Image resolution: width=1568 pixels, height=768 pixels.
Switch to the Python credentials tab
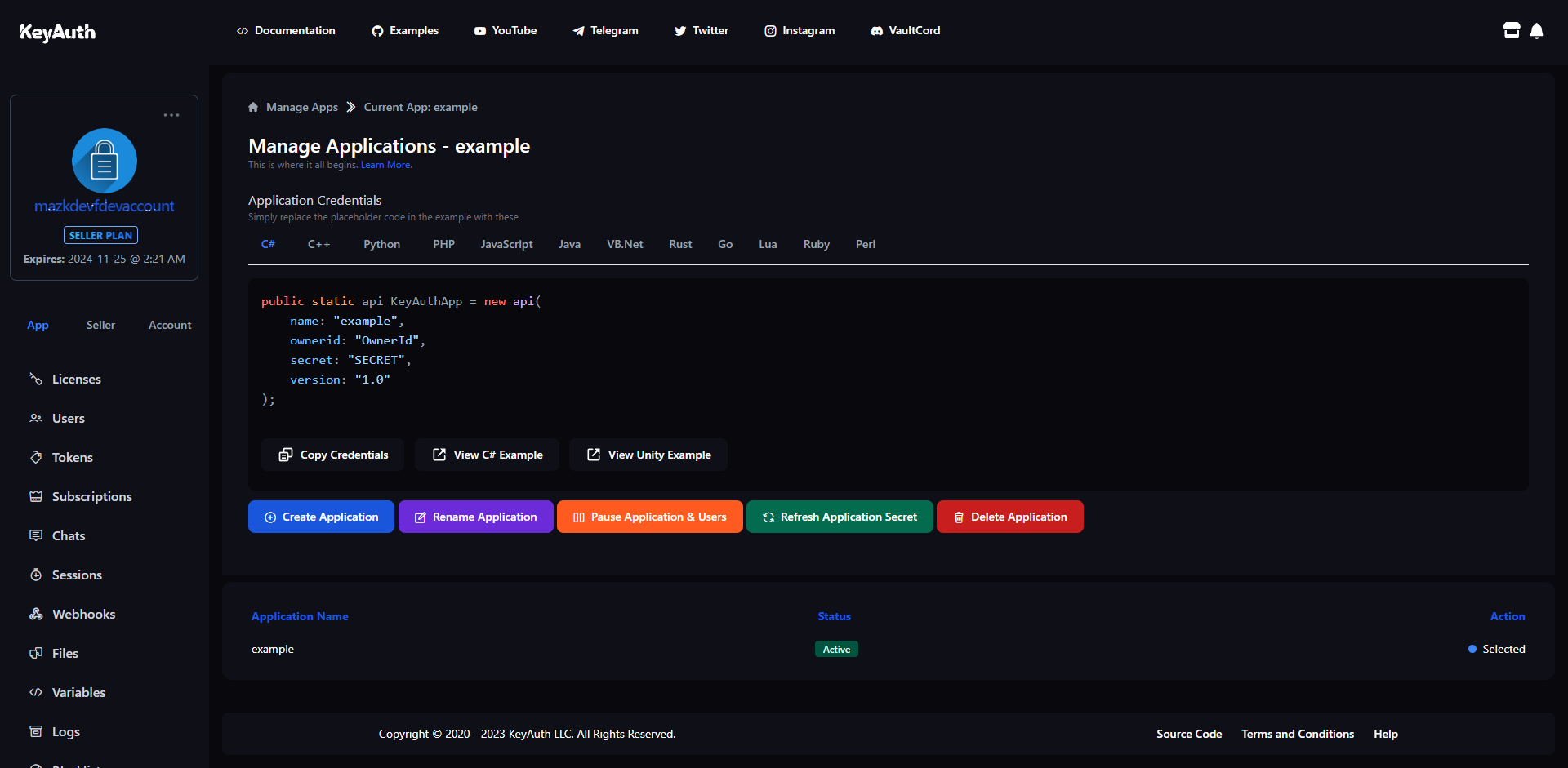[x=381, y=245]
